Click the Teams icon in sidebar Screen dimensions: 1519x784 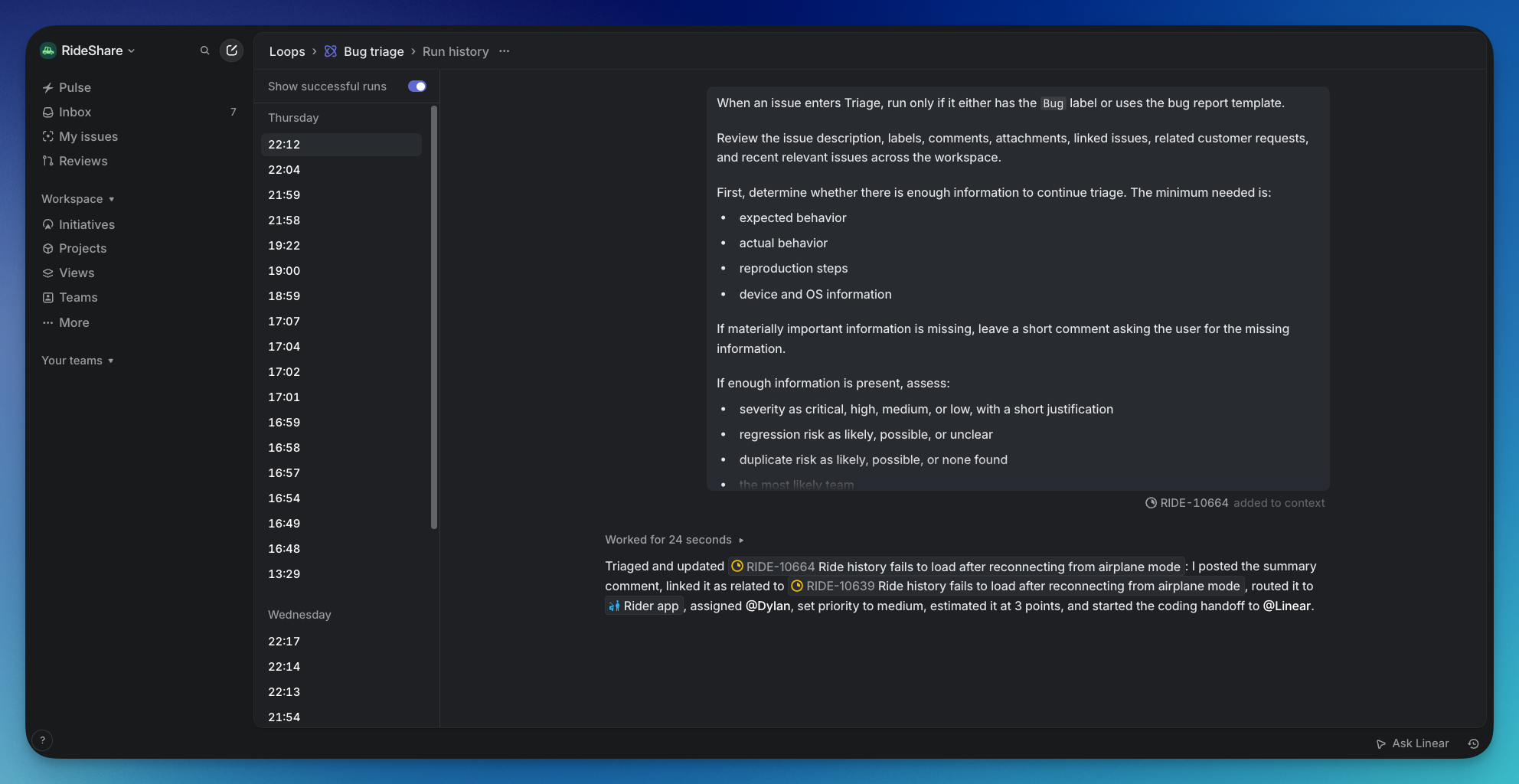click(x=48, y=297)
